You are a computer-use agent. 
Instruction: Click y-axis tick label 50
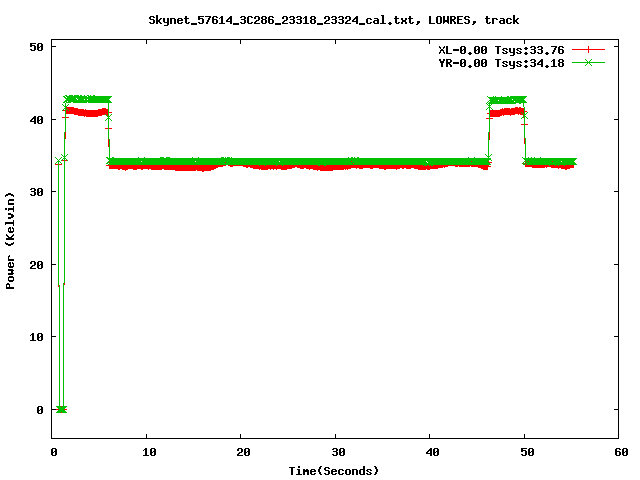[x=36, y=47]
